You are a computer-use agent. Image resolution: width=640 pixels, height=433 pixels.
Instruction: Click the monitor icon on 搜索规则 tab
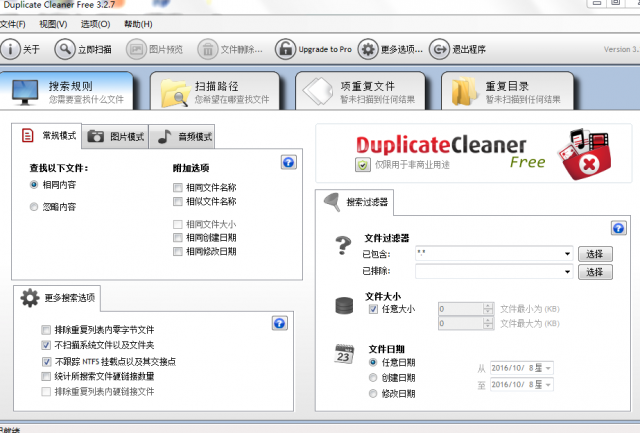point(25,92)
